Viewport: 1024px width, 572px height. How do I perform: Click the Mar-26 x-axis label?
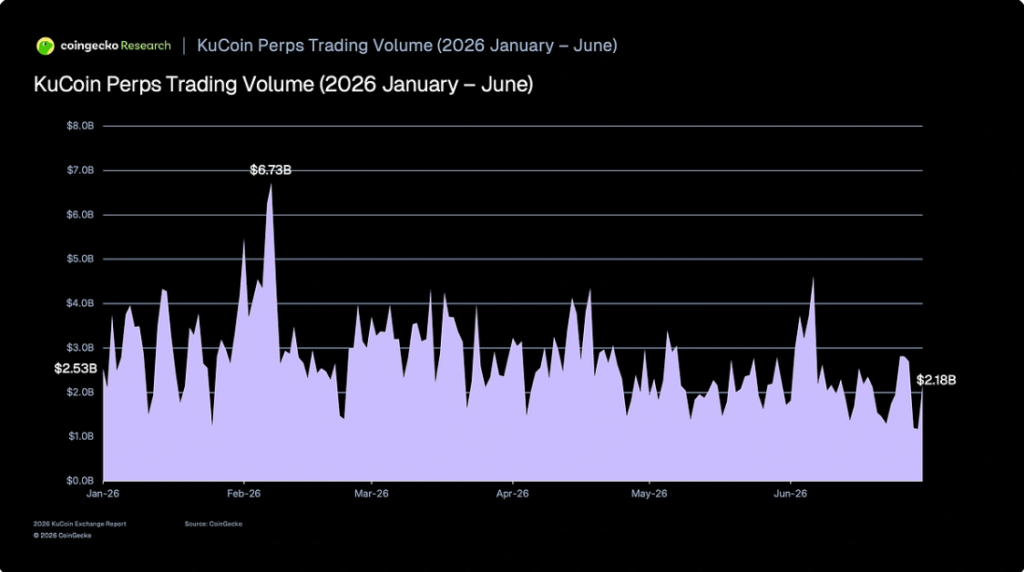372,494
